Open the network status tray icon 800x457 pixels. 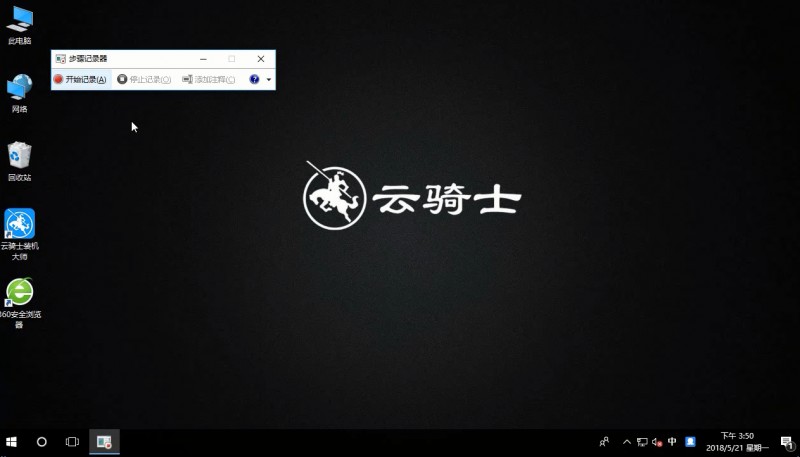[x=642, y=442]
